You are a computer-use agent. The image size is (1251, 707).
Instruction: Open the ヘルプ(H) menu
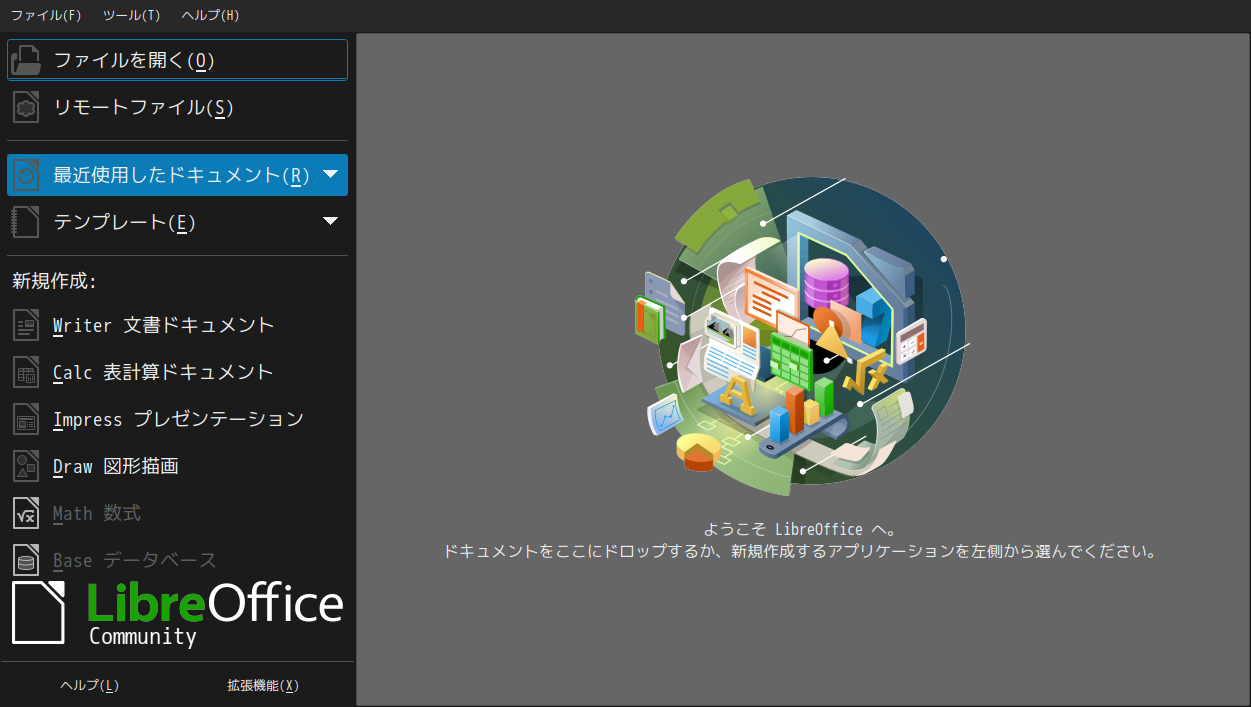pyautogui.click(x=210, y=15)
